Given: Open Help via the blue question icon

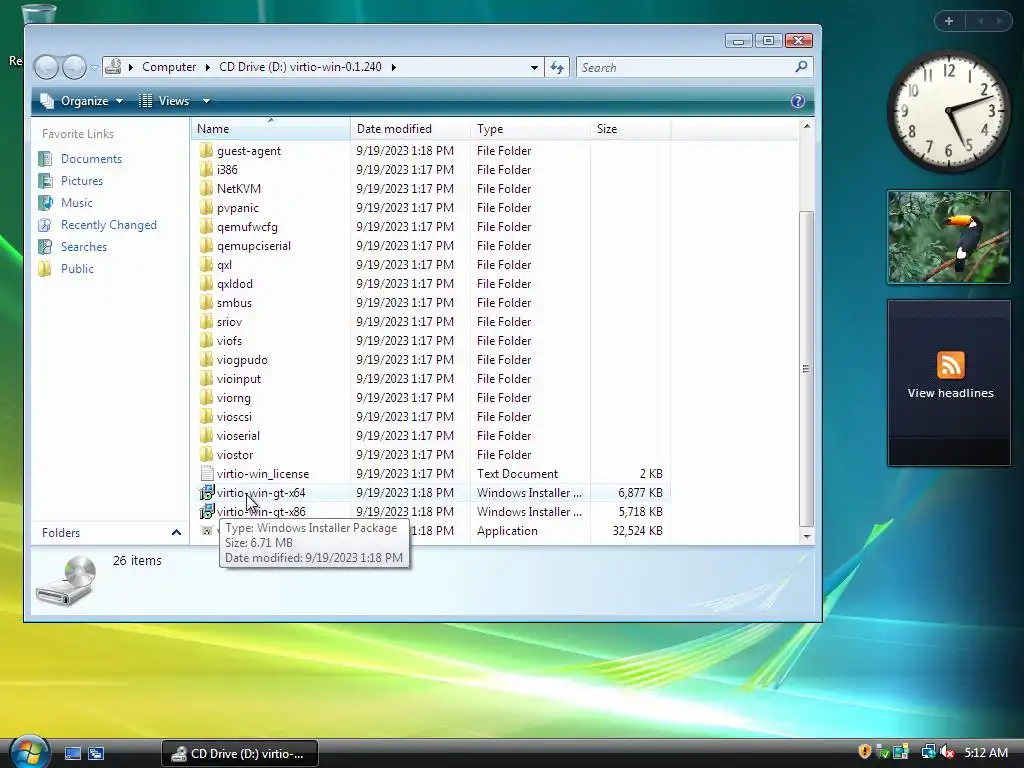Looking at the screenshot, I should point(797,101).
